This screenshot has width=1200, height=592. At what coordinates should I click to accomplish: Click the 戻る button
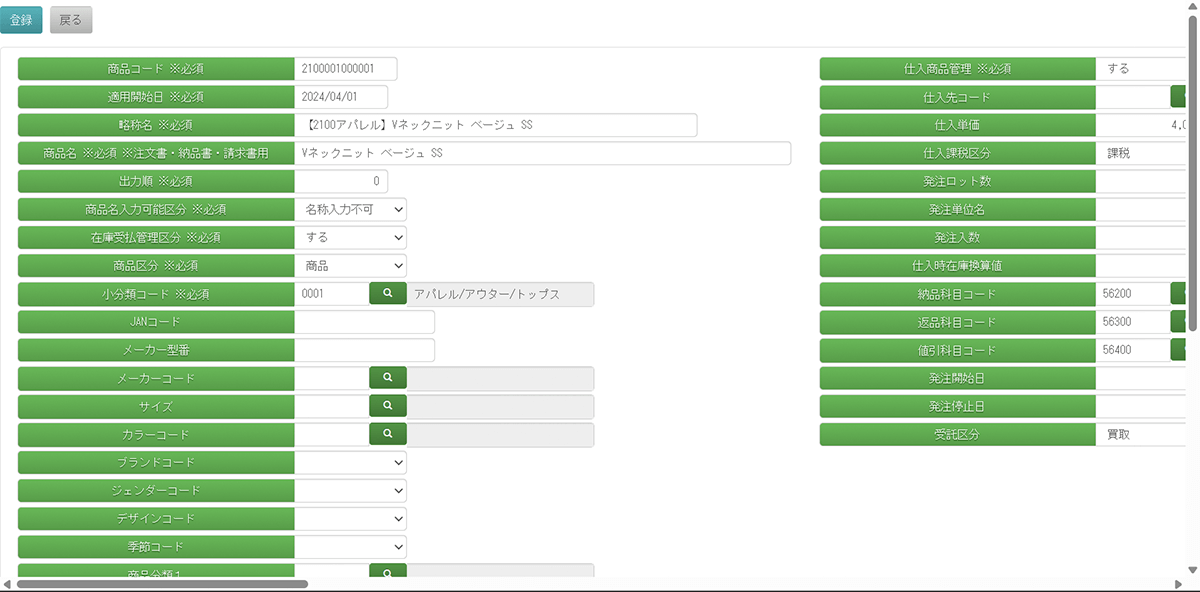71,20
